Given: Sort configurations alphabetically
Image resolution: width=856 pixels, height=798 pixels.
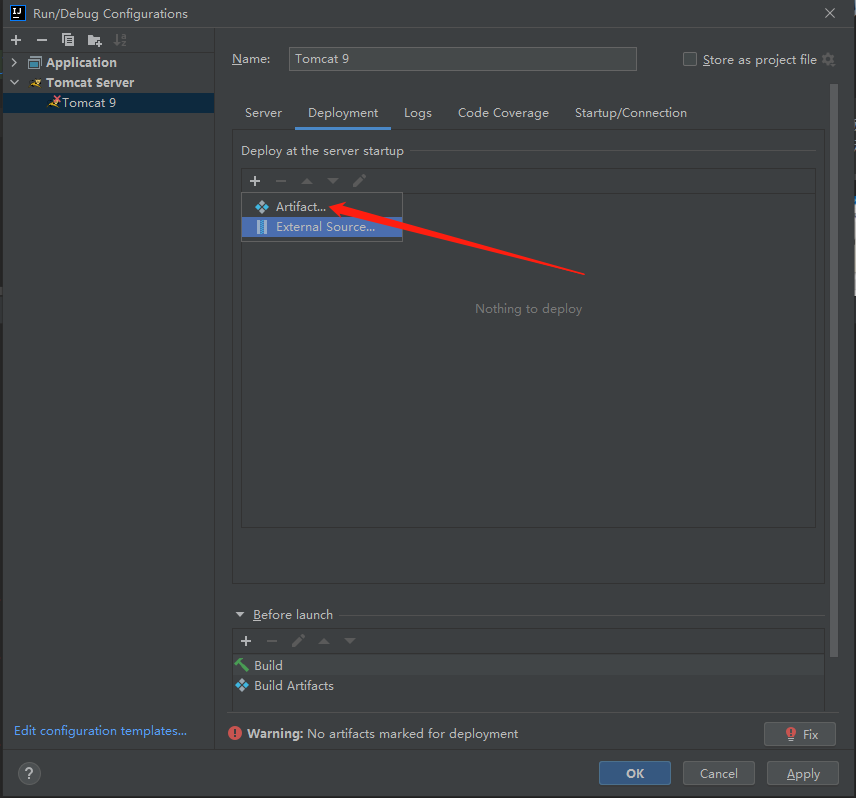Looking at the screenshot, I should coord(120,40).
